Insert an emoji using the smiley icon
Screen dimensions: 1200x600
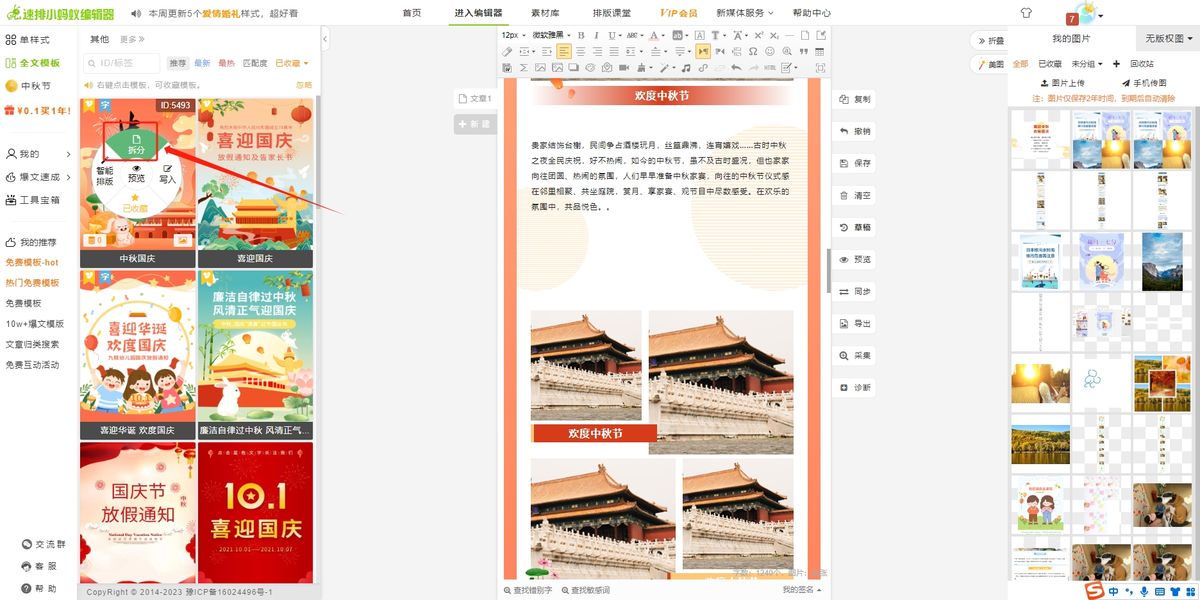point(770,52)
